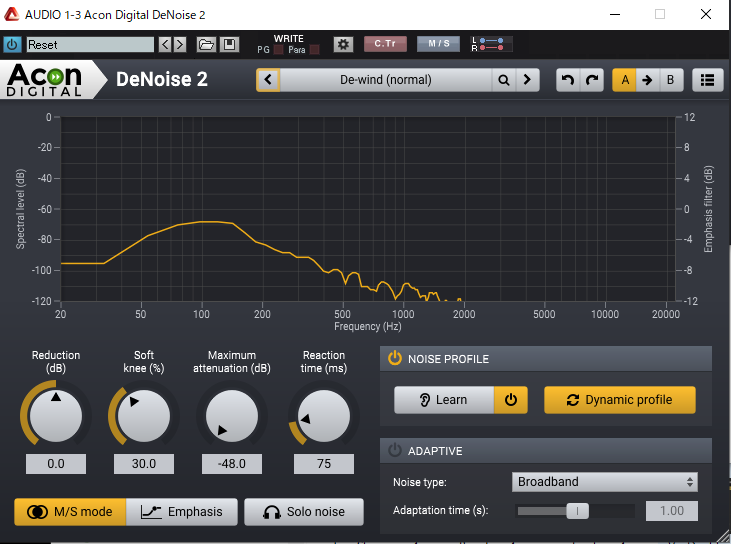Click the Dynamic profile button
Image resolution: width=731 pixels, height=544 pixels.
coord(620,400)
